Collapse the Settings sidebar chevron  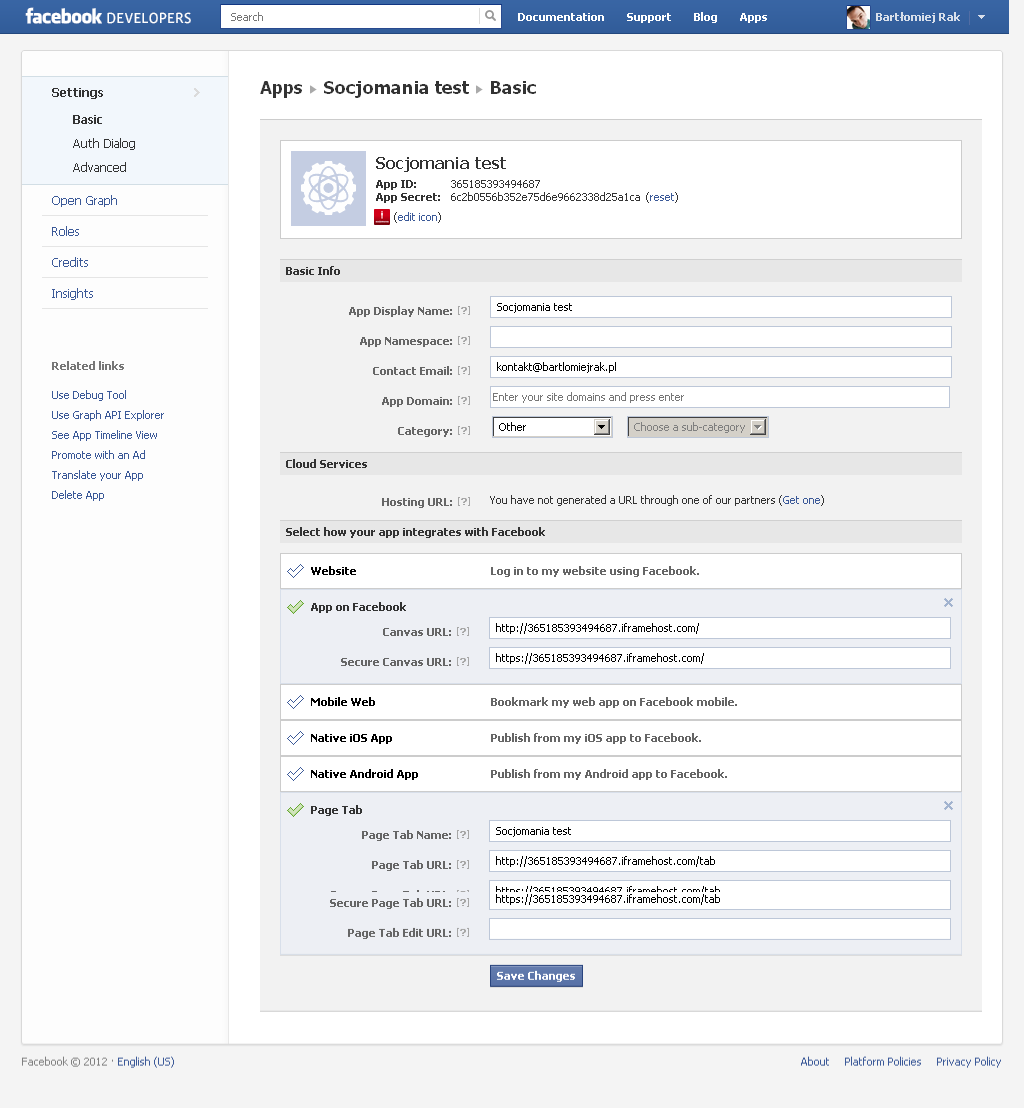pos(196,93)
